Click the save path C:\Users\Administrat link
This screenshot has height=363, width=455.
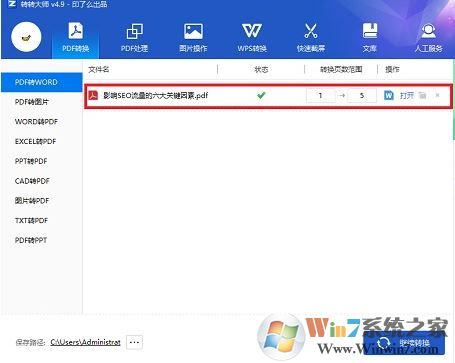[x=85, y=342]
